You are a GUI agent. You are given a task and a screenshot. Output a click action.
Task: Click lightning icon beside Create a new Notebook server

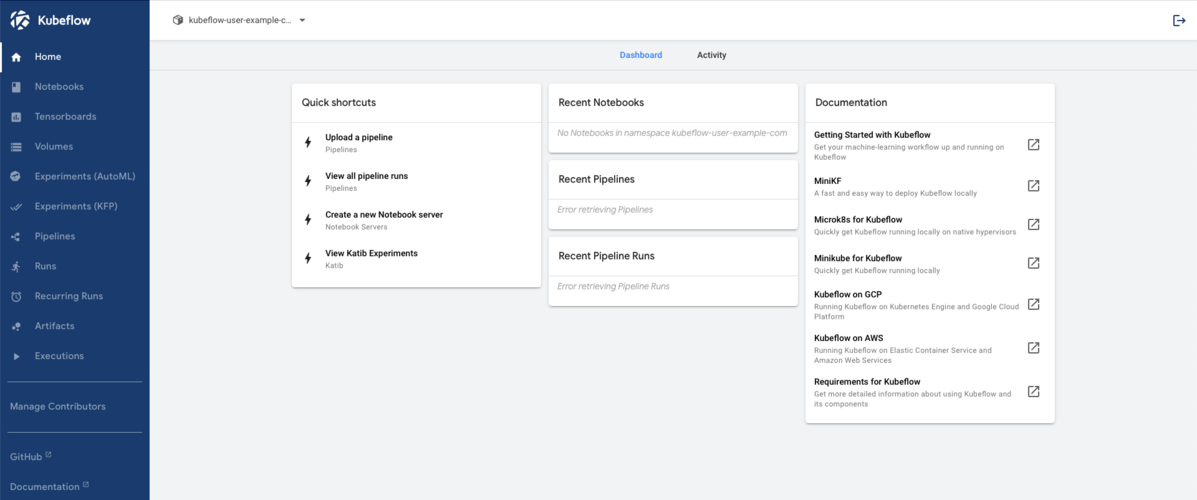pos(308,220)
